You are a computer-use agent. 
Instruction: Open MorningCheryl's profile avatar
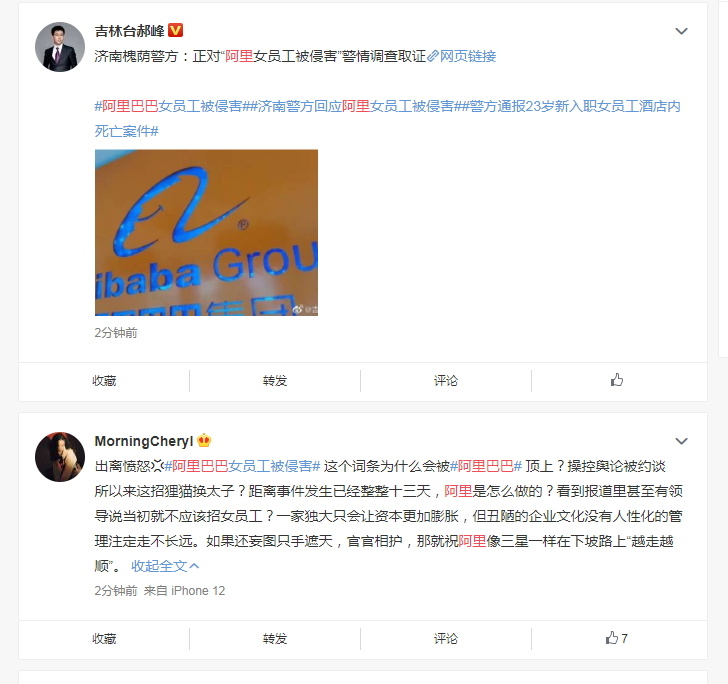point(60,457)
